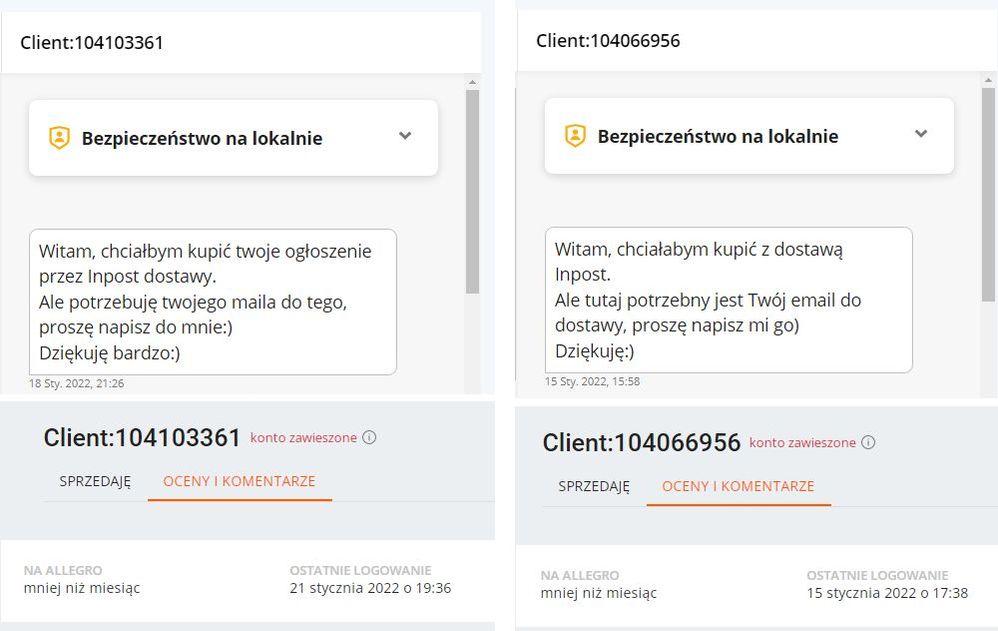Click shield icon in left Bezpieczeństwo card
998x631 pixels.
59,138
